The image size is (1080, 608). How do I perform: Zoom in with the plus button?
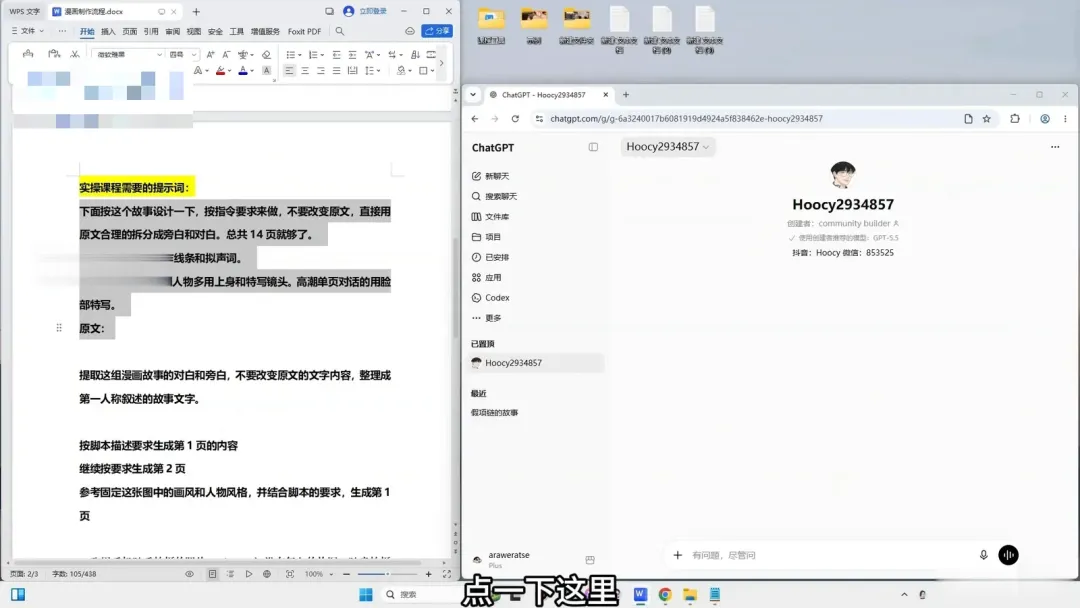coord(428,574)
